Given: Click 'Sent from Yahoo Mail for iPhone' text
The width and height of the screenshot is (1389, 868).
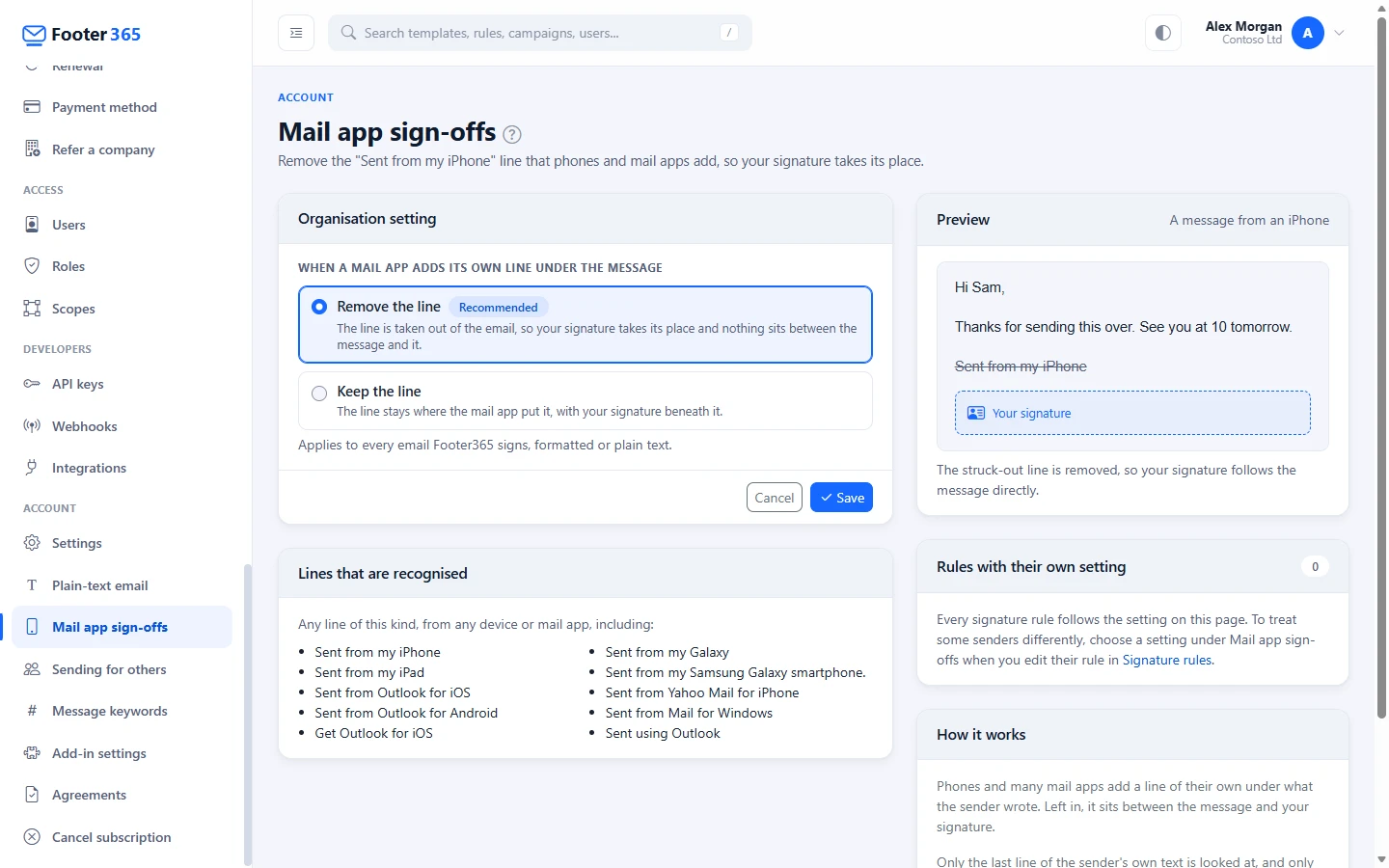Looking at the screenshot, I should [x=702, y=692].
